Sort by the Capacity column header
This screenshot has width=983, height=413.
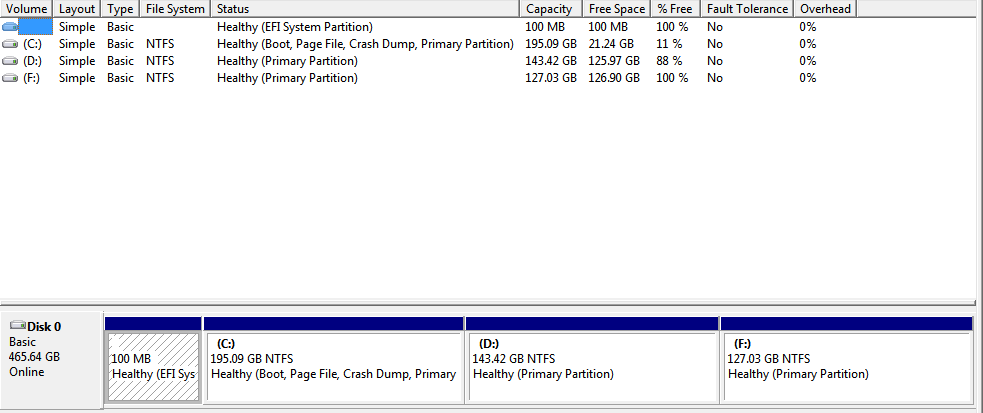point(552,9)
